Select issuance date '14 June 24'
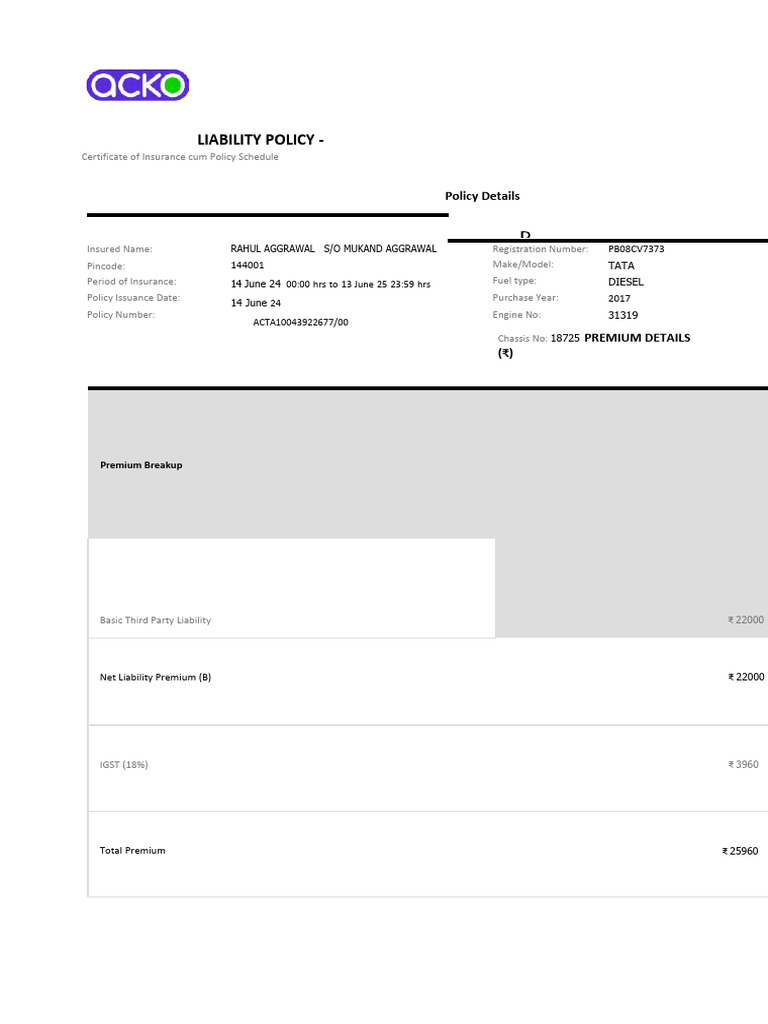The image size is (768, 1024). tap(256, 303)
